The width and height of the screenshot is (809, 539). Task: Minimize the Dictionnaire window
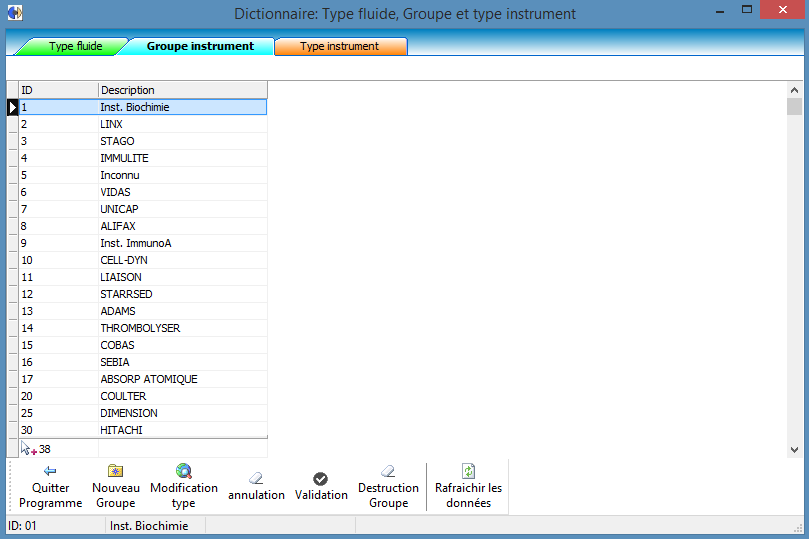[720, 10]
